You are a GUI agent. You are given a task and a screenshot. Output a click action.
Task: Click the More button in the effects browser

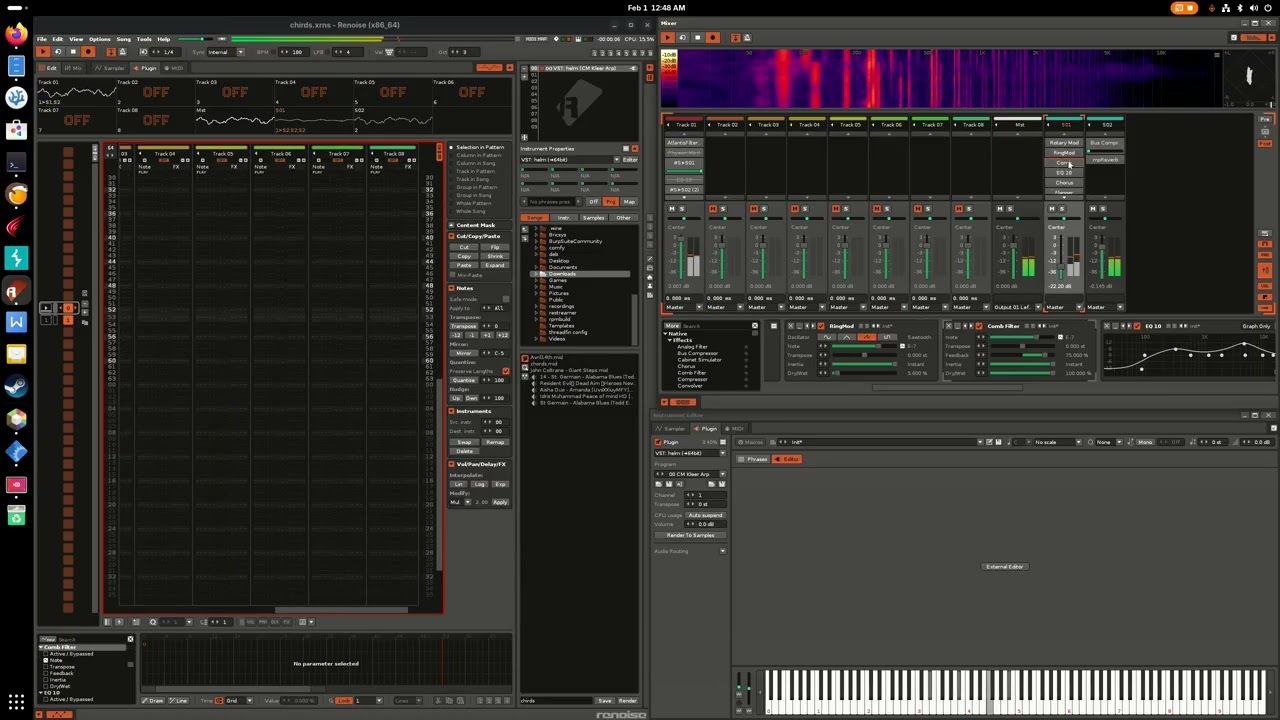(673, 325)
